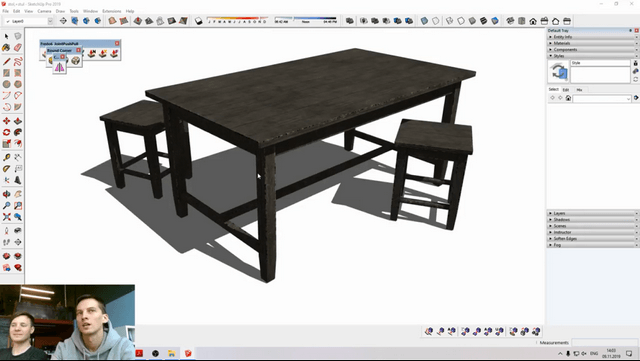
Task: Switch to Monochrome face style
Action: [495, 21]
